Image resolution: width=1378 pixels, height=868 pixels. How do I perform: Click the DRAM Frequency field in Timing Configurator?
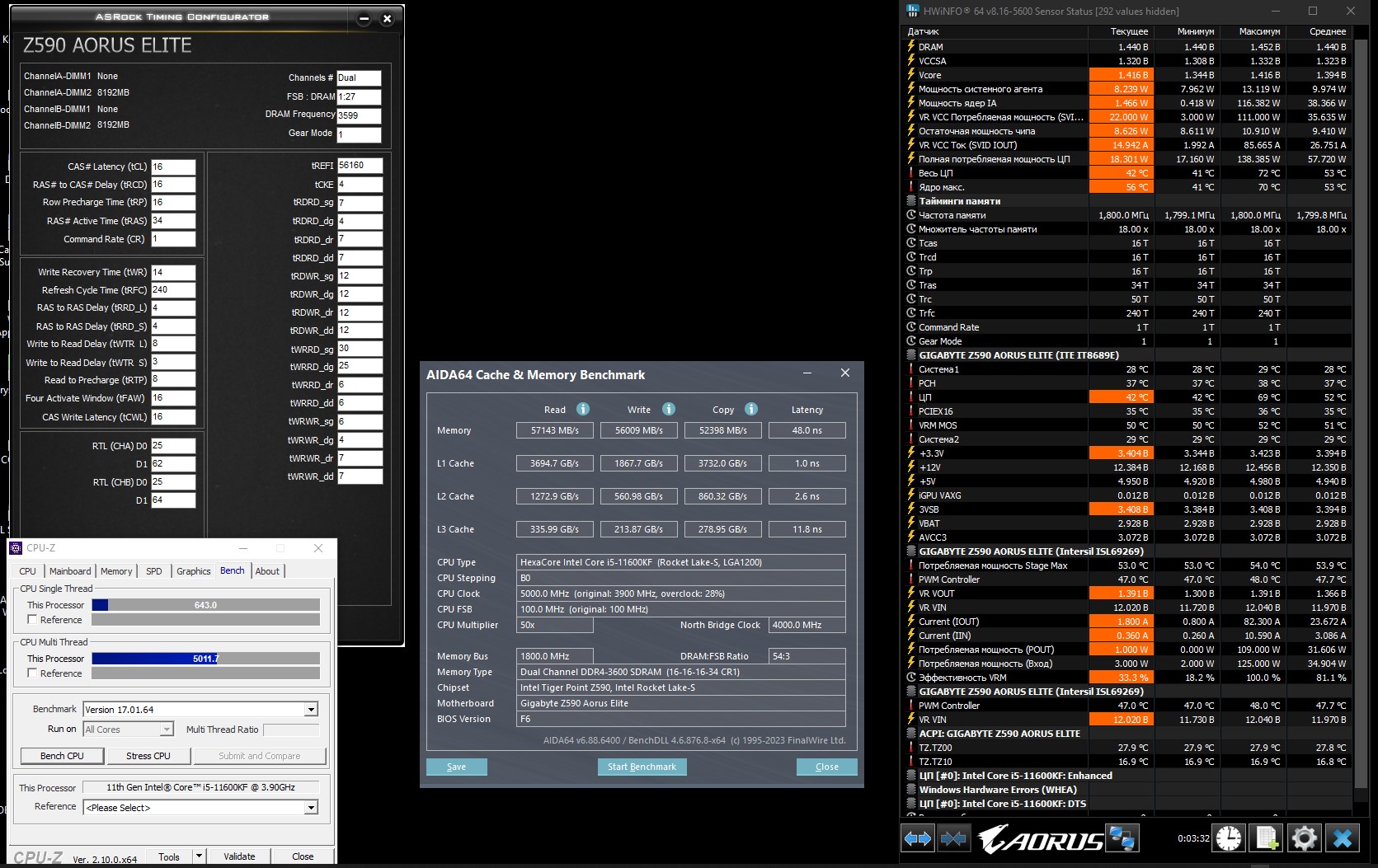[359, 115]
